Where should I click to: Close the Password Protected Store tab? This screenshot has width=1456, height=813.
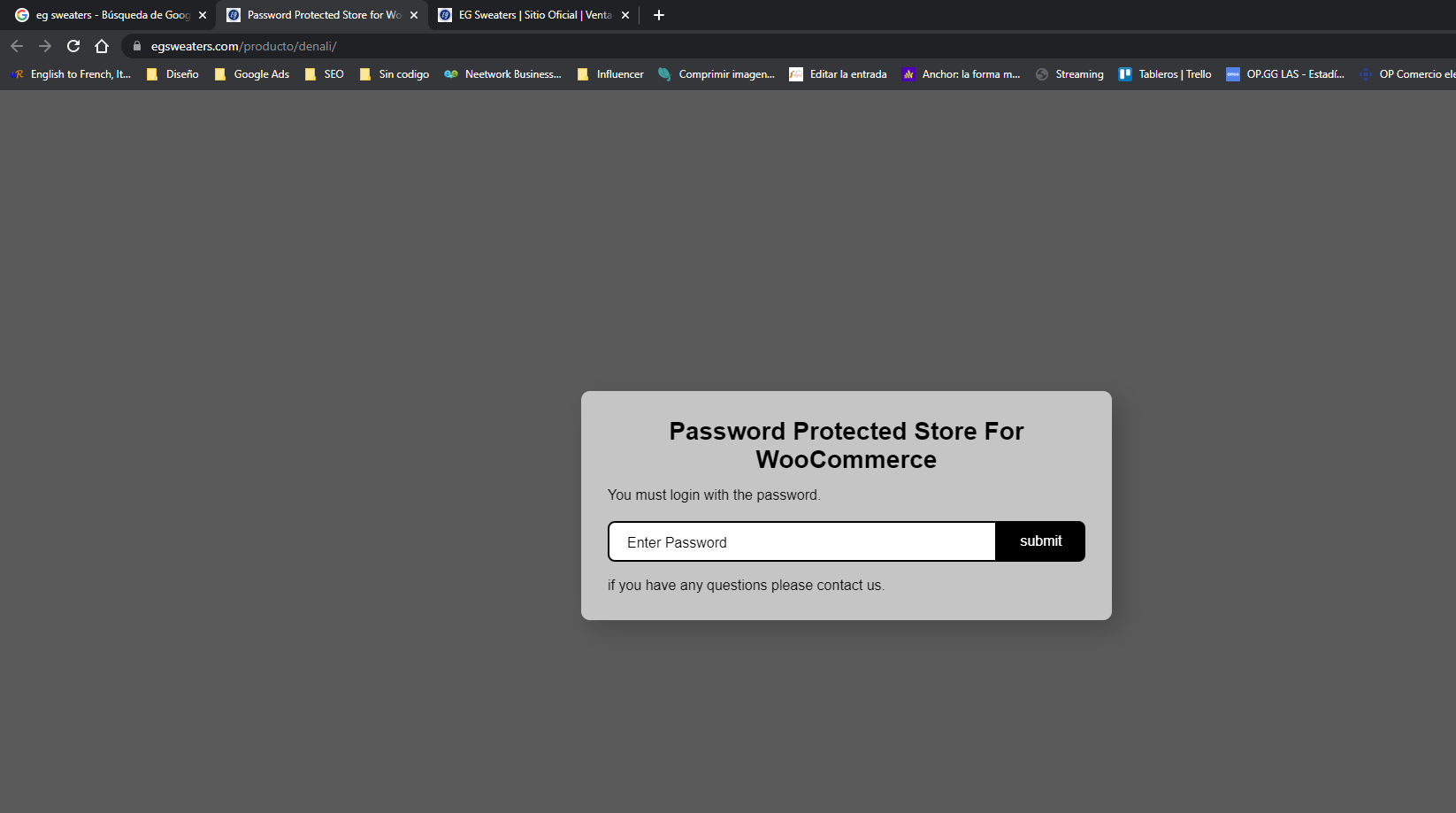point(414,15)
